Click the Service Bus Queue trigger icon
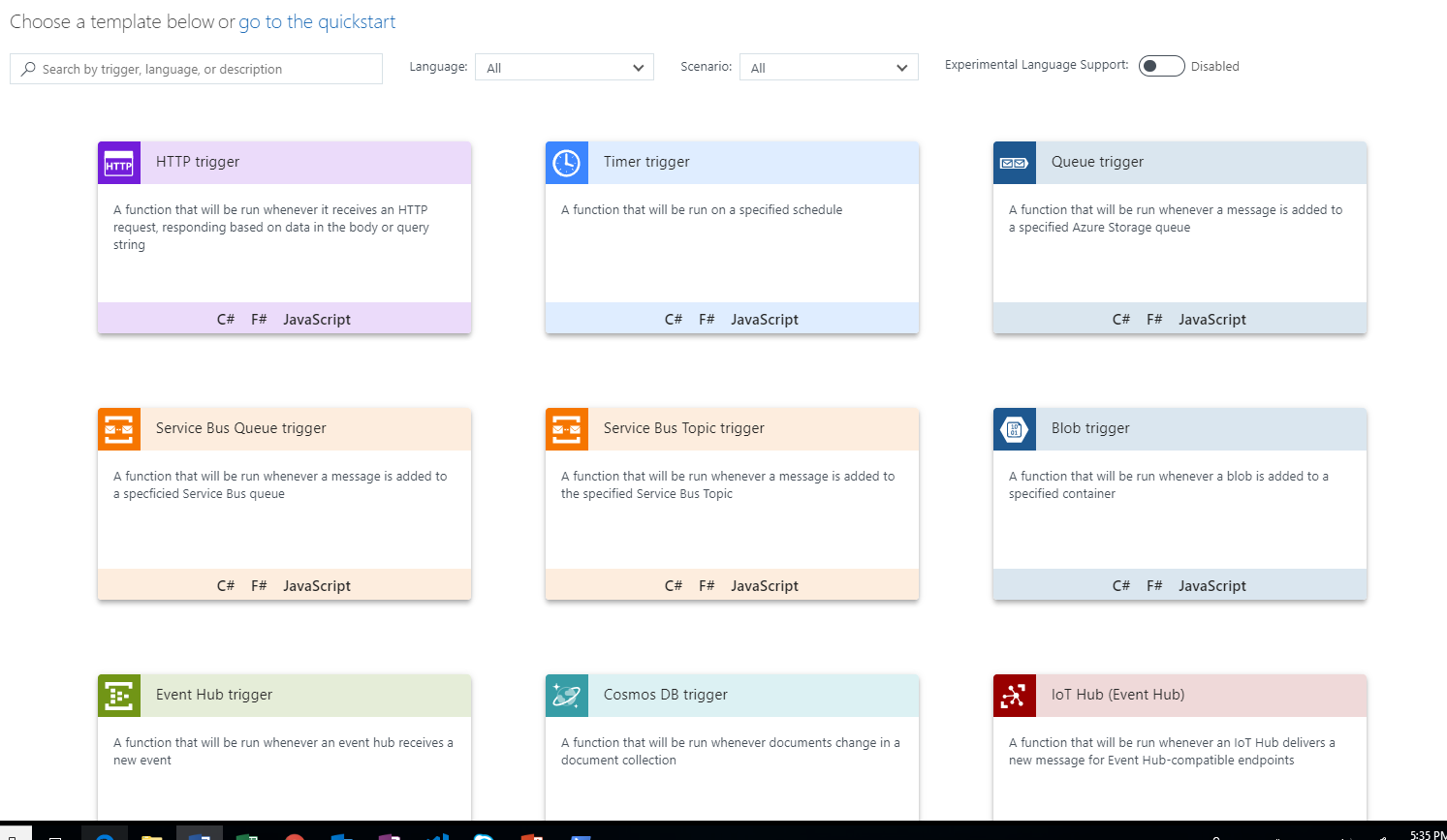 [x=119, y=429]
